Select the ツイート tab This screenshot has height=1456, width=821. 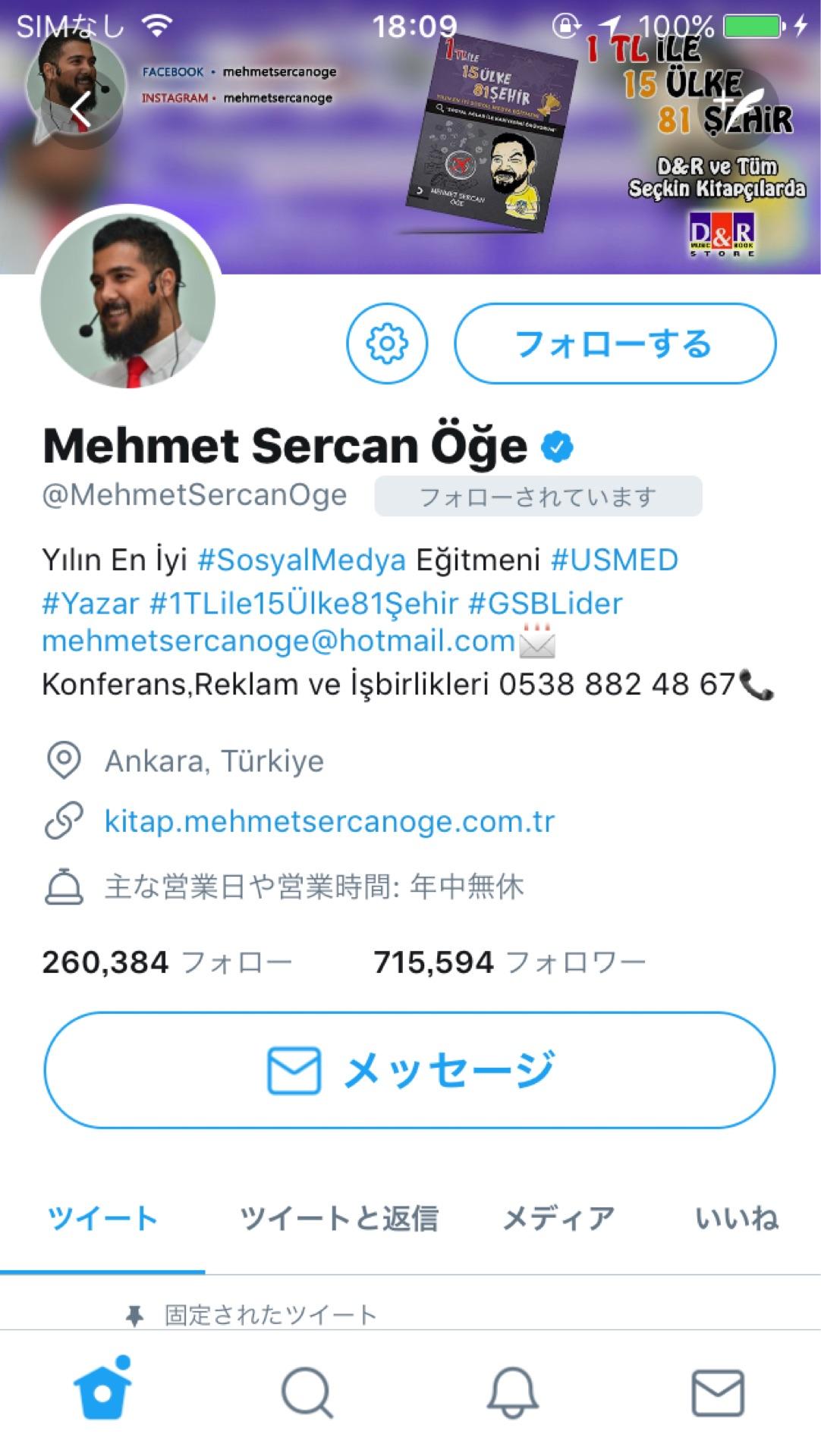click(102, 1219)
